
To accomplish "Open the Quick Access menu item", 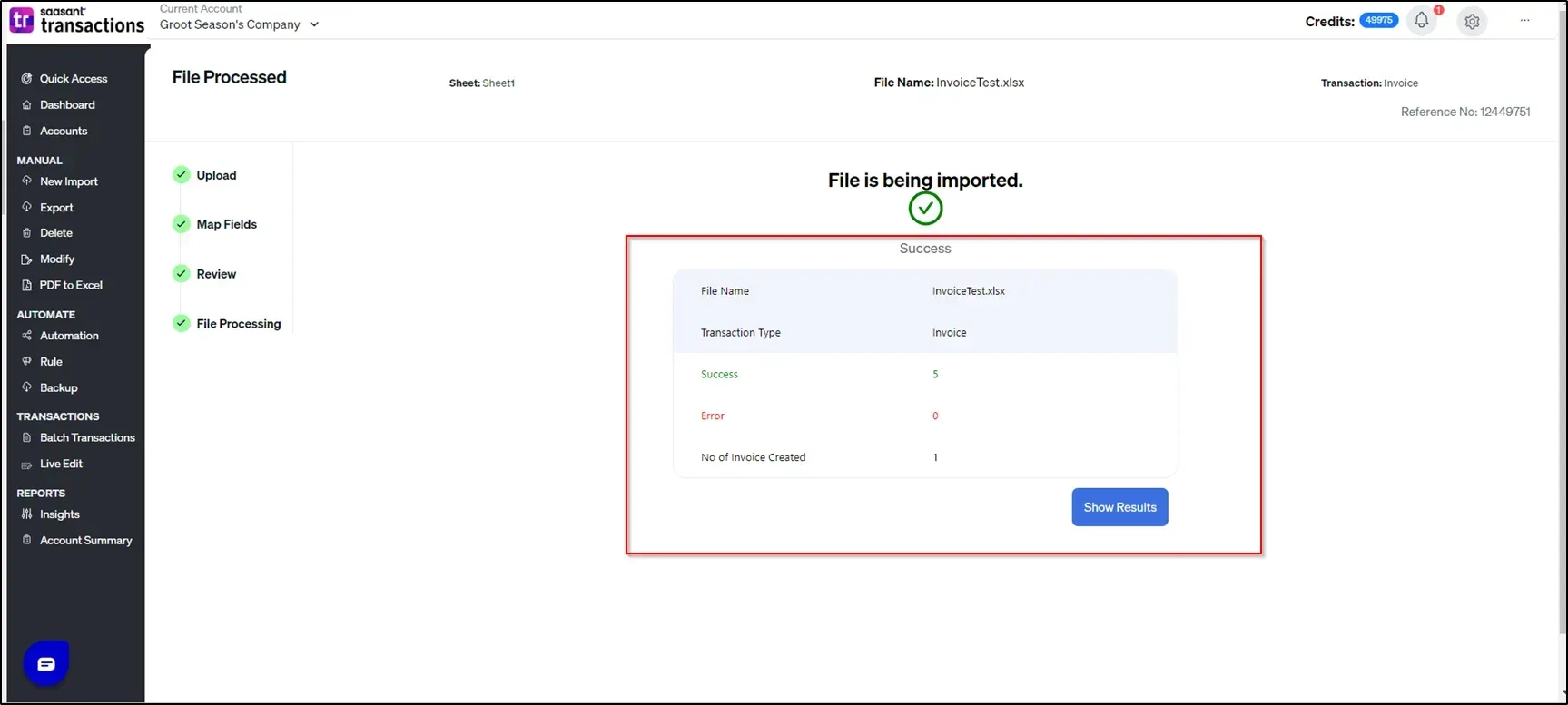I will 74,79.
